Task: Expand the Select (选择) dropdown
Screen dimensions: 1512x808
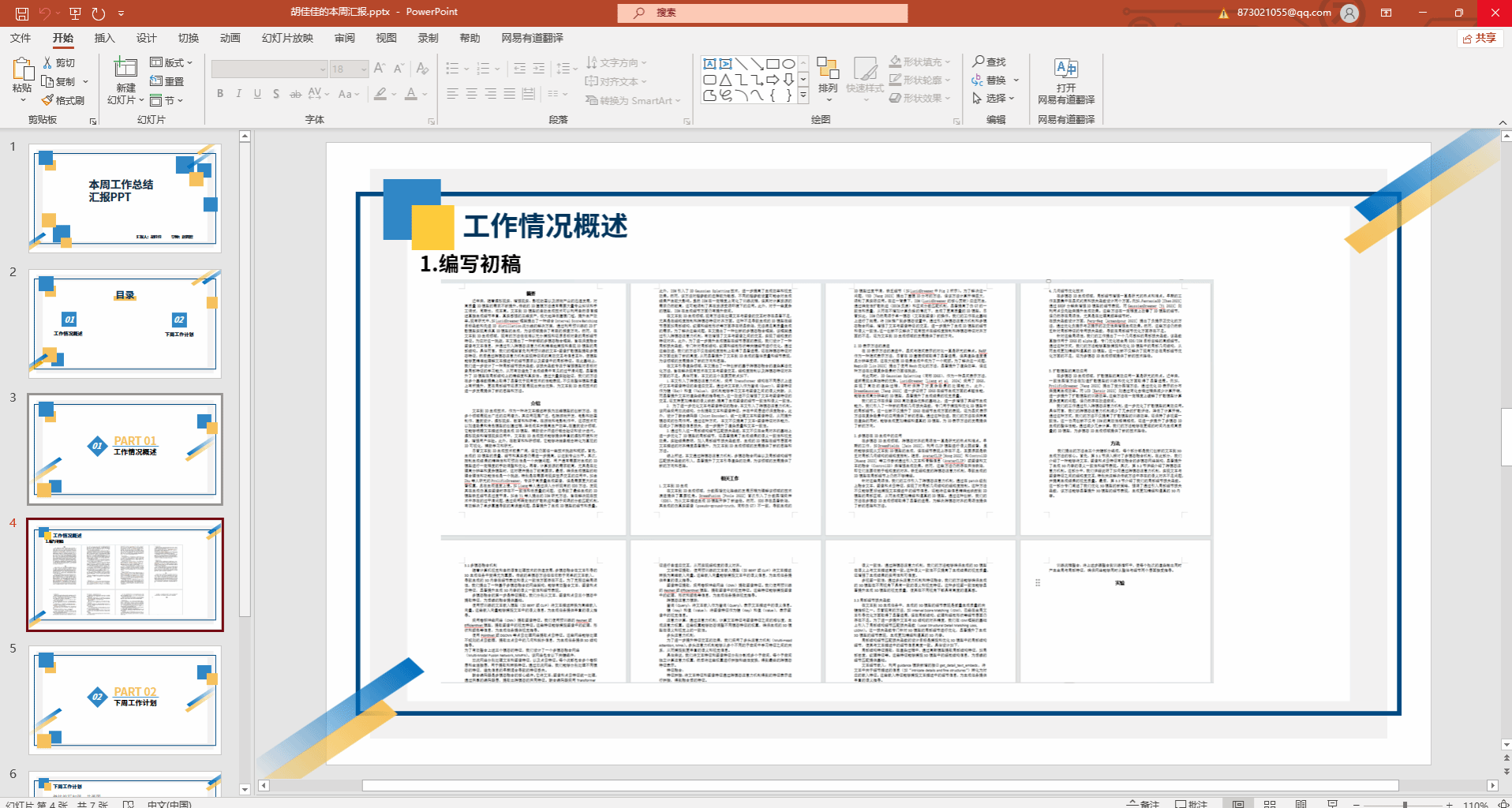Action: tap(994, 99)
